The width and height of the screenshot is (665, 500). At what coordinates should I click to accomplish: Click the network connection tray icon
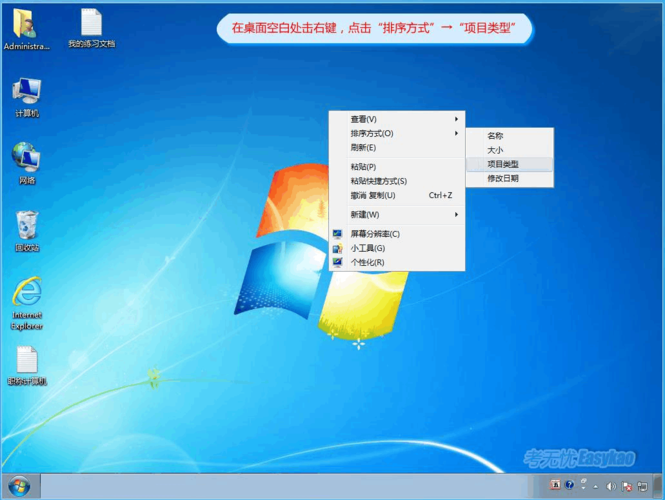(643, 486)
